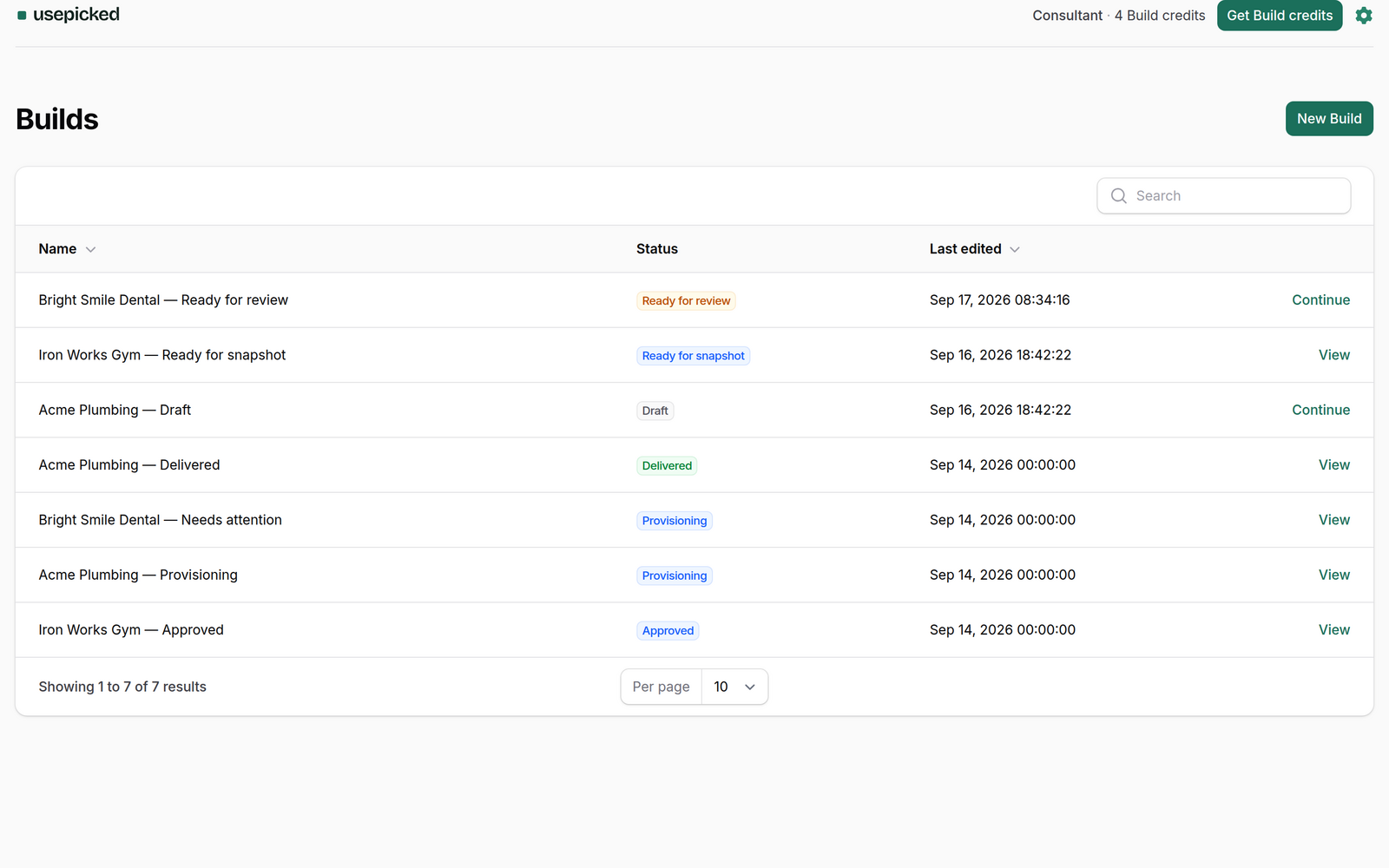Image resolution: width=1389 pixels, height=868 pixels.
Task: Click Provisioning badge in Needs attention row
Action: (x=675, y=521)
